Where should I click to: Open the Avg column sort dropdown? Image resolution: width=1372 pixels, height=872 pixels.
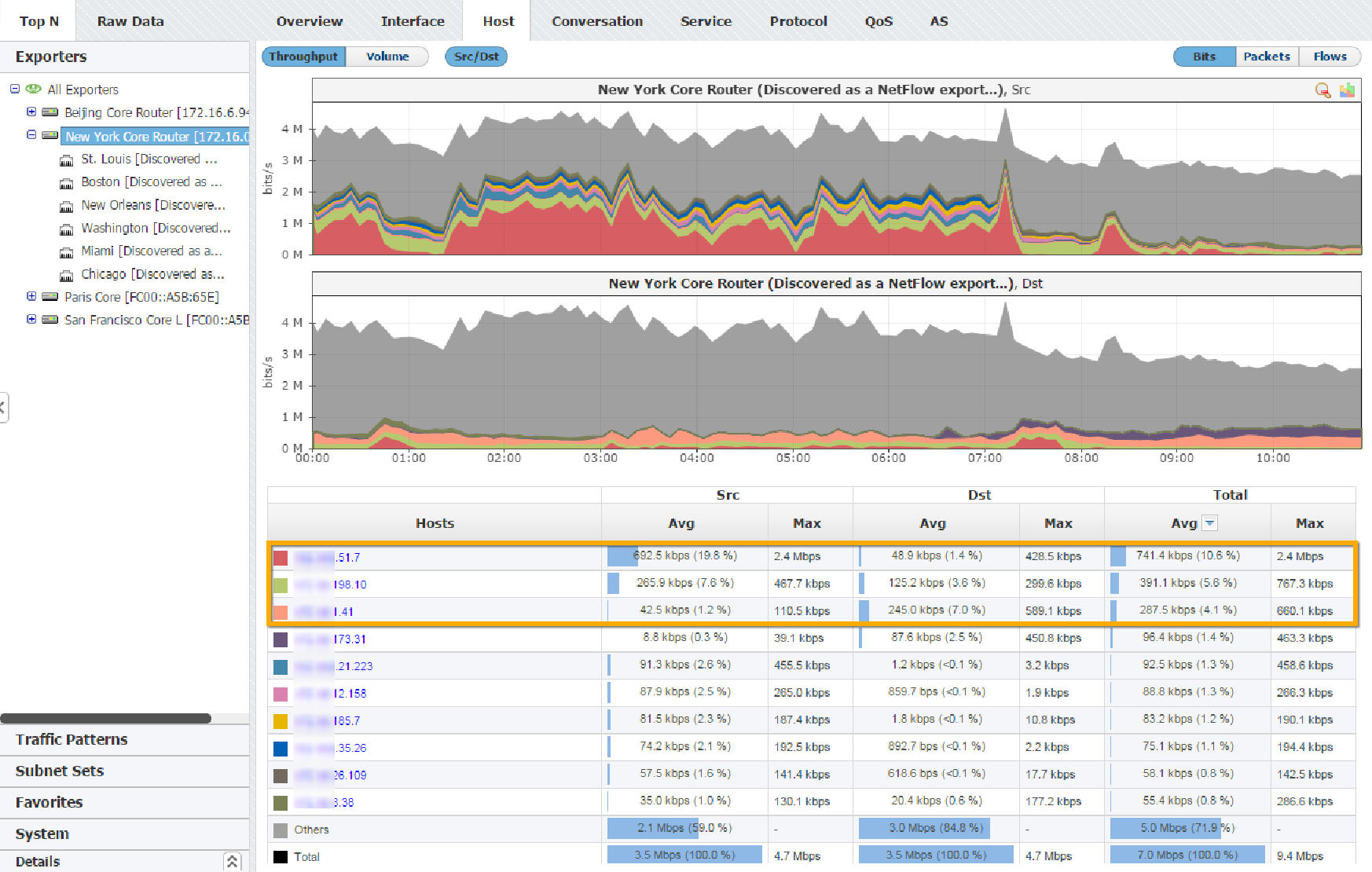coord(1209,522)
